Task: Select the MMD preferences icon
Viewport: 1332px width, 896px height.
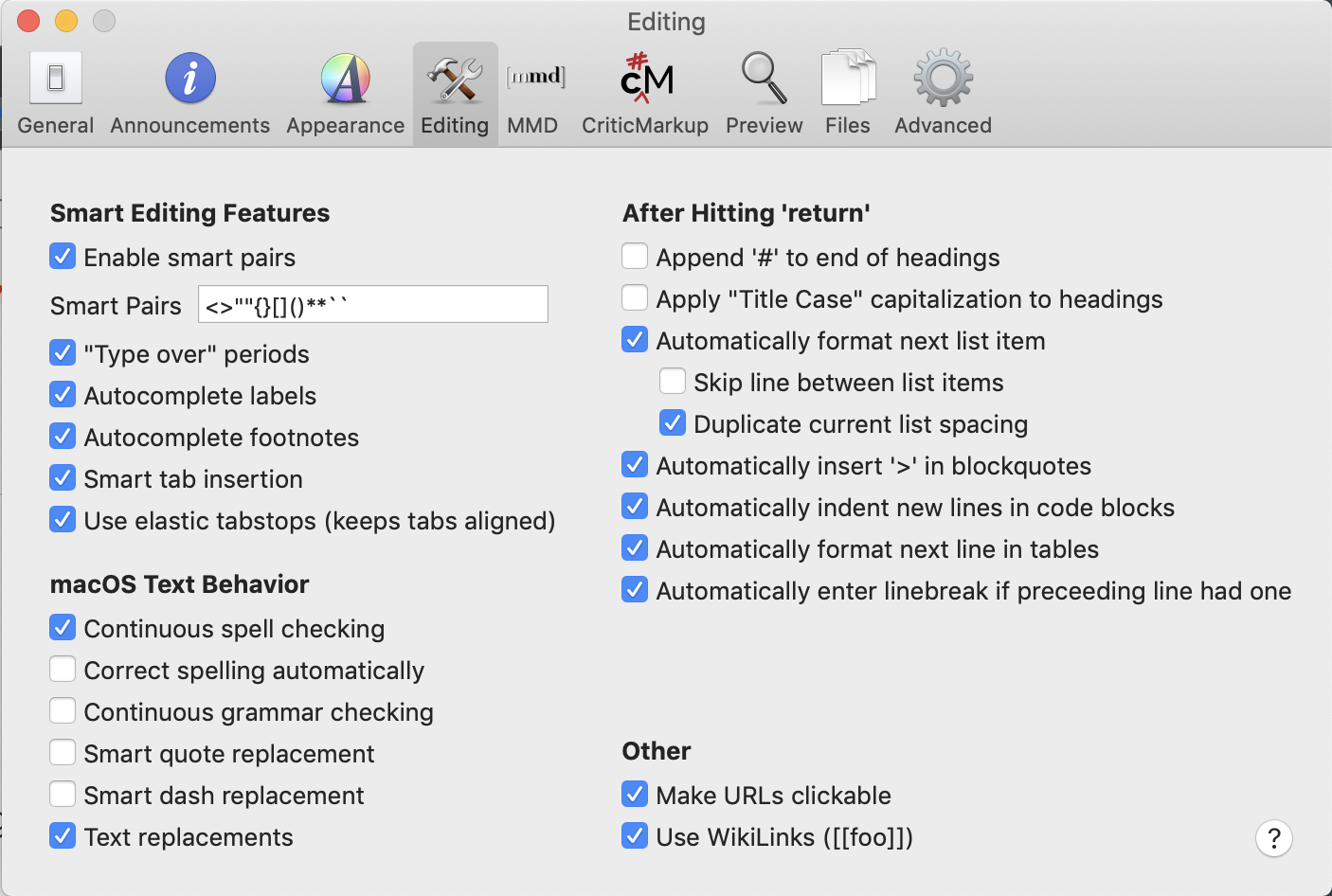Action: coord(534,79)
